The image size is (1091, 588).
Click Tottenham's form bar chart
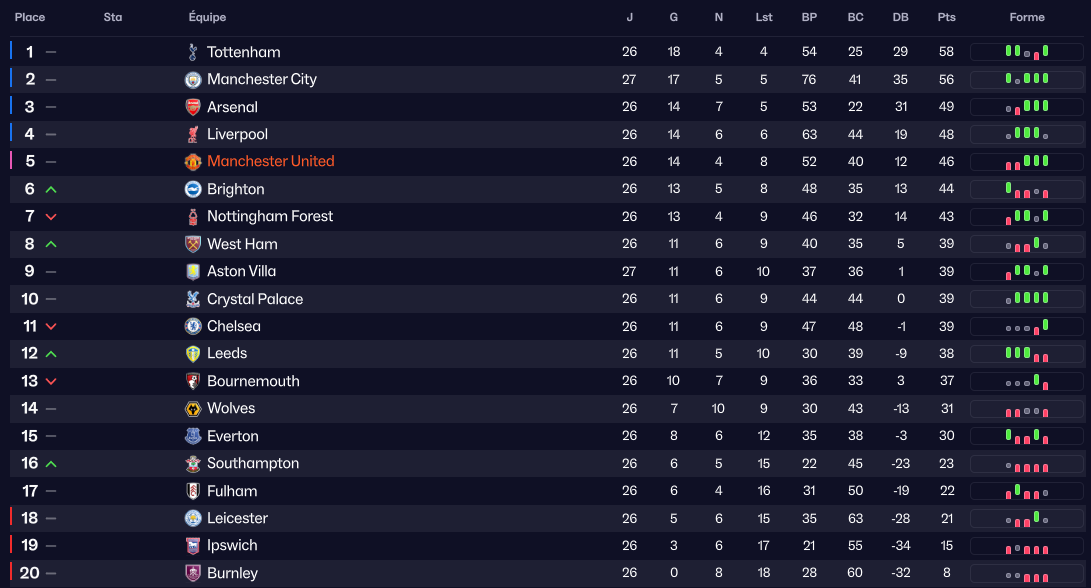[x=1027, y=52]
